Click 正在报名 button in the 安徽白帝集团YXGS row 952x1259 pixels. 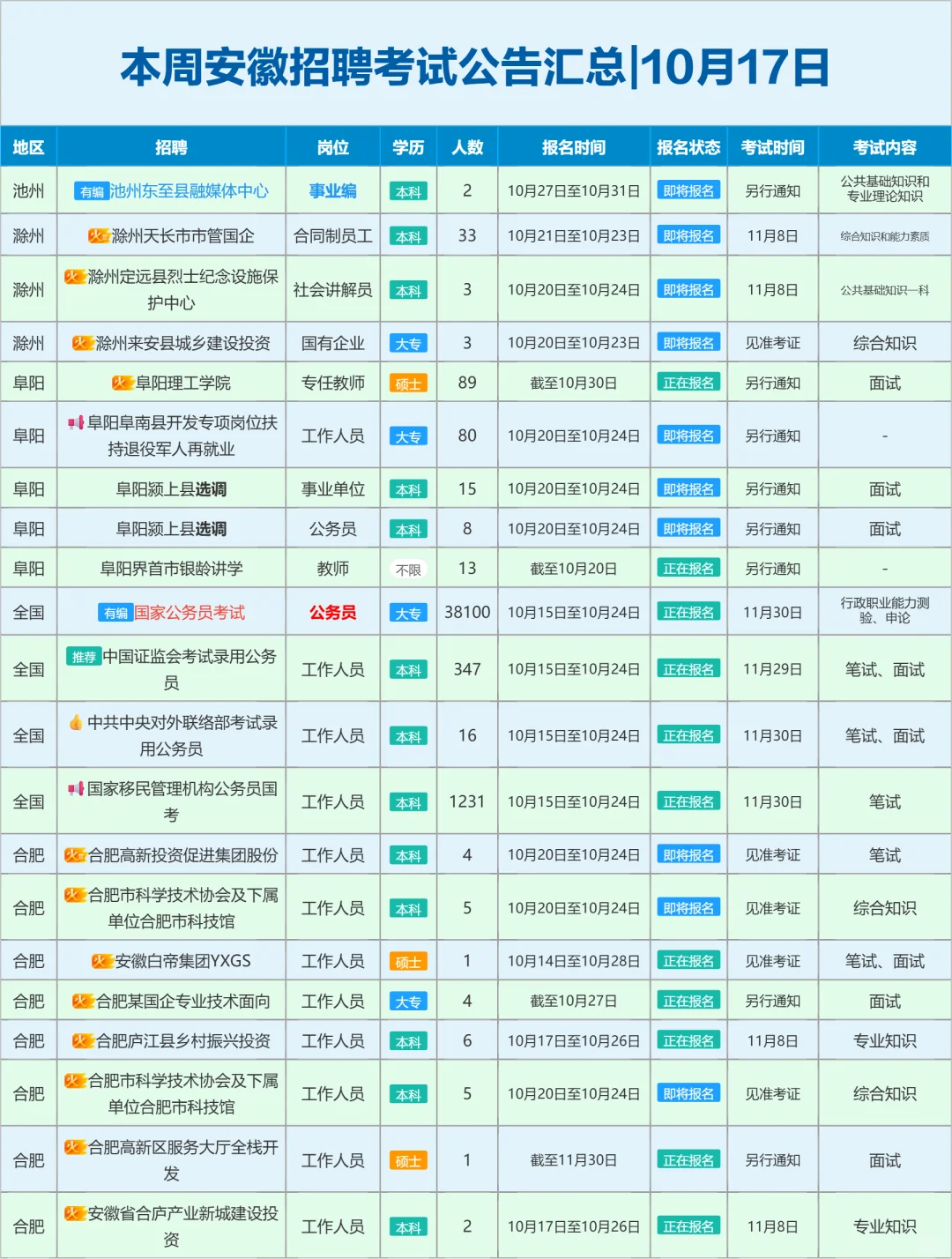688,961
